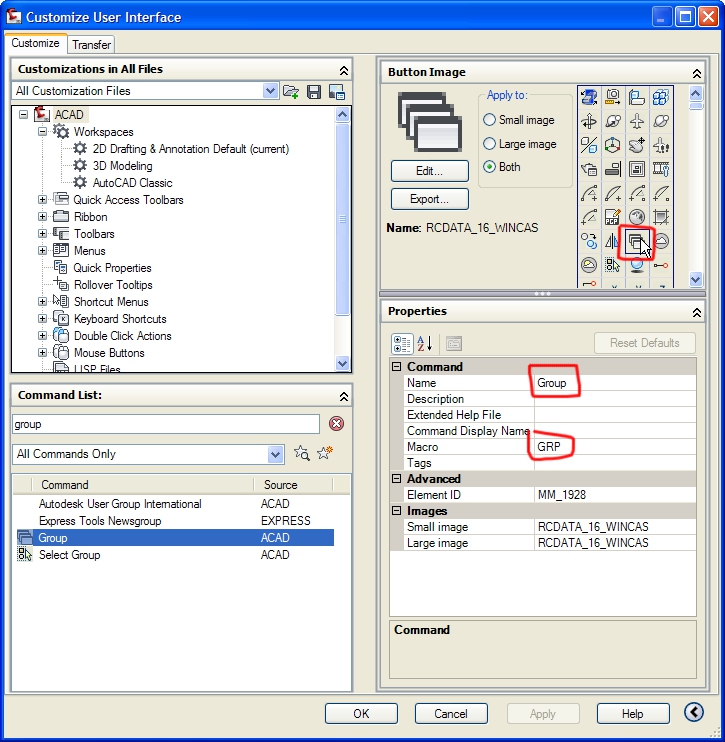The width and height of the screenshot is (725, 742).
Task: Click the command search input field
Action: [x=165, y=424]
